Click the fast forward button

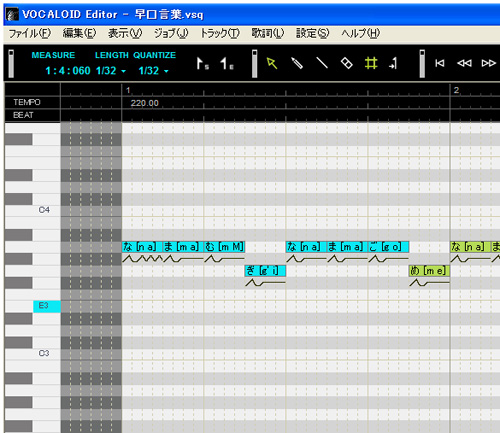click(489, 63)
